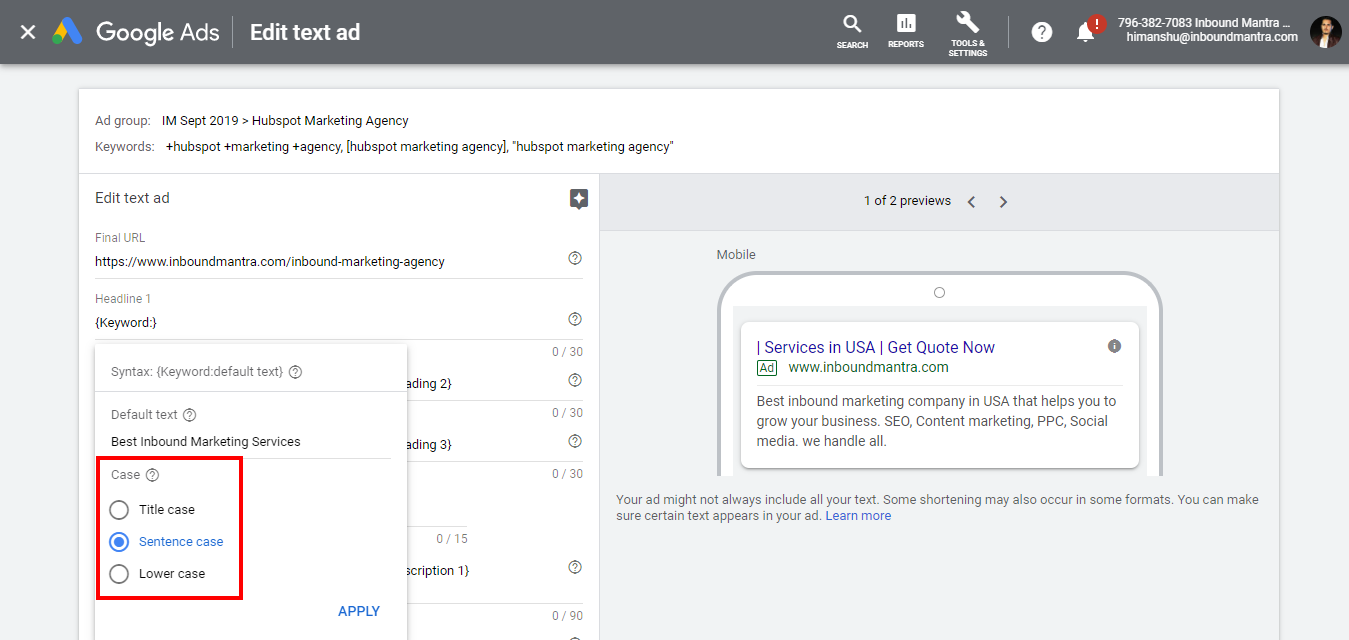Show help for Default text
Viewport: 1349px width, 640px height.
[x=190, y=415]
